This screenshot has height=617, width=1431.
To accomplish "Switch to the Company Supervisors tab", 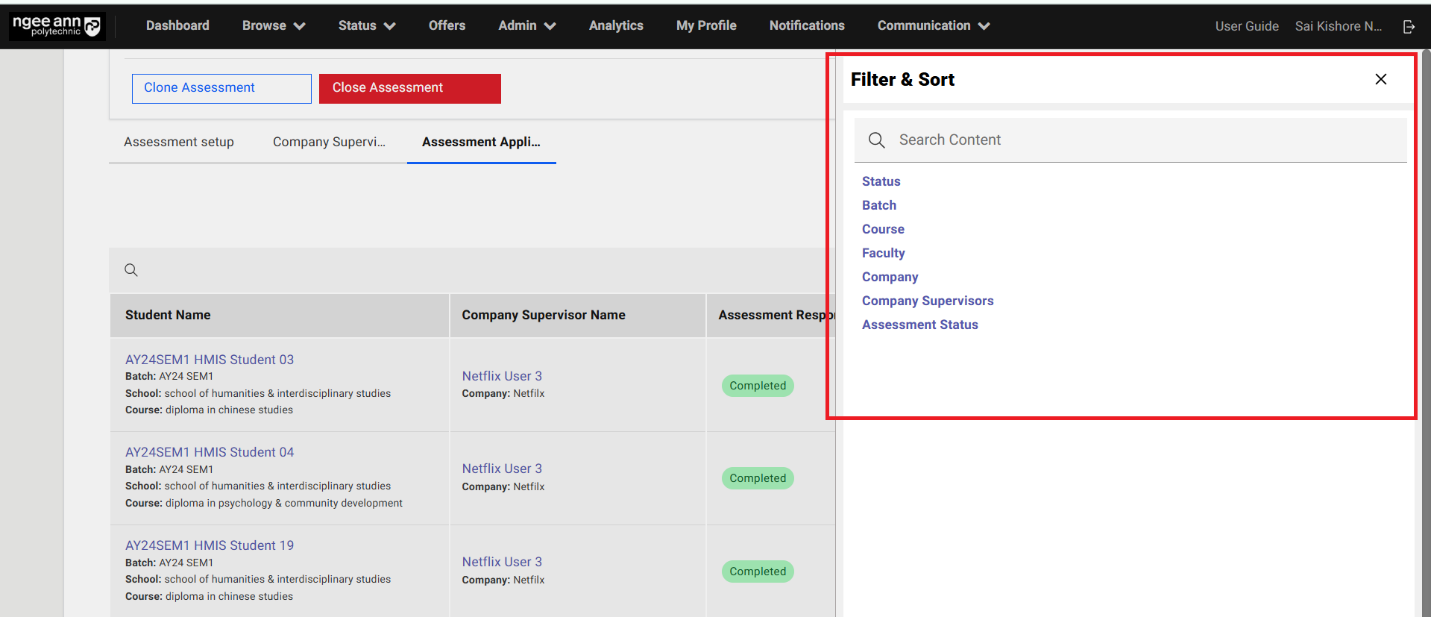I will click(329, 142).
